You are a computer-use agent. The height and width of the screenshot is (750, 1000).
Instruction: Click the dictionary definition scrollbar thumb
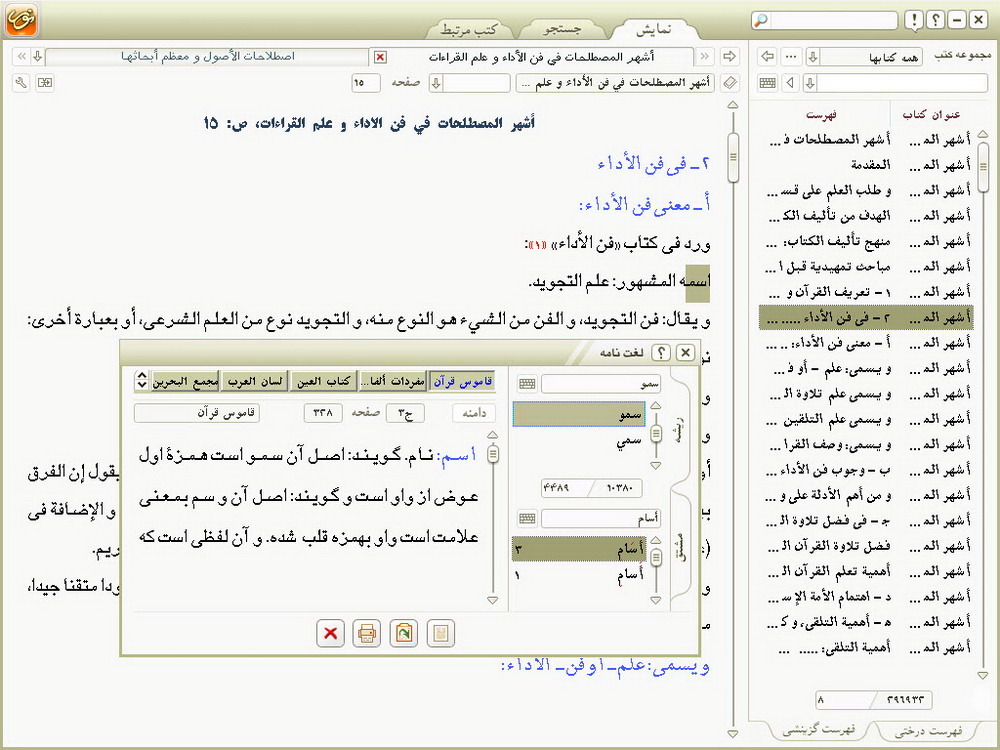[492, 453]
